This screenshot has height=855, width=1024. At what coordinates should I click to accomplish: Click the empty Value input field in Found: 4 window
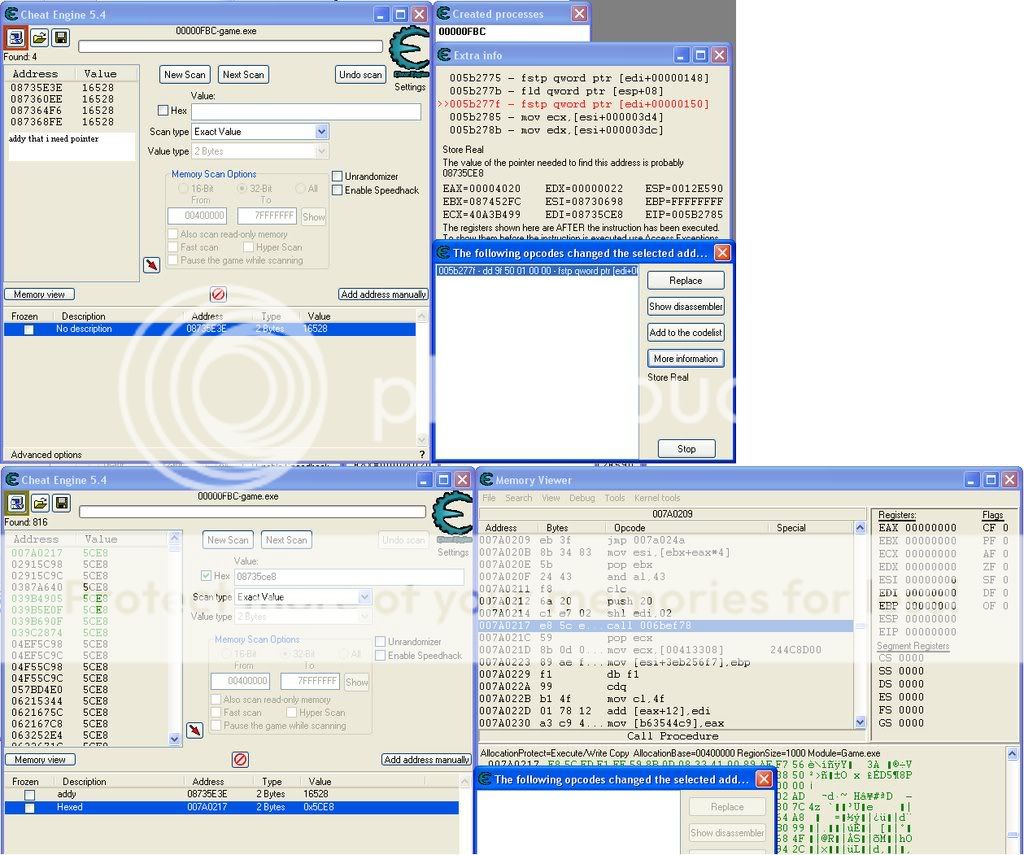pyautogui.click(x=305, y=112)
